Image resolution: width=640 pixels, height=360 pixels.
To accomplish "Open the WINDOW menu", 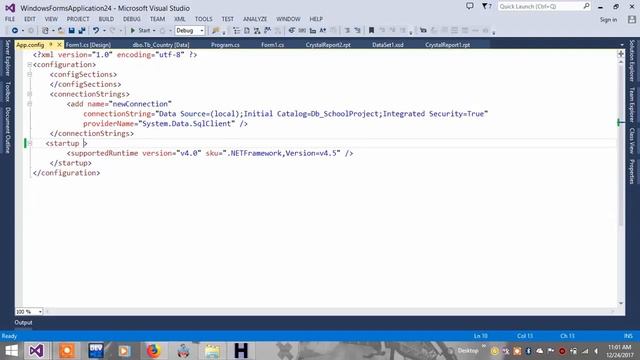I will coord(288,19).
